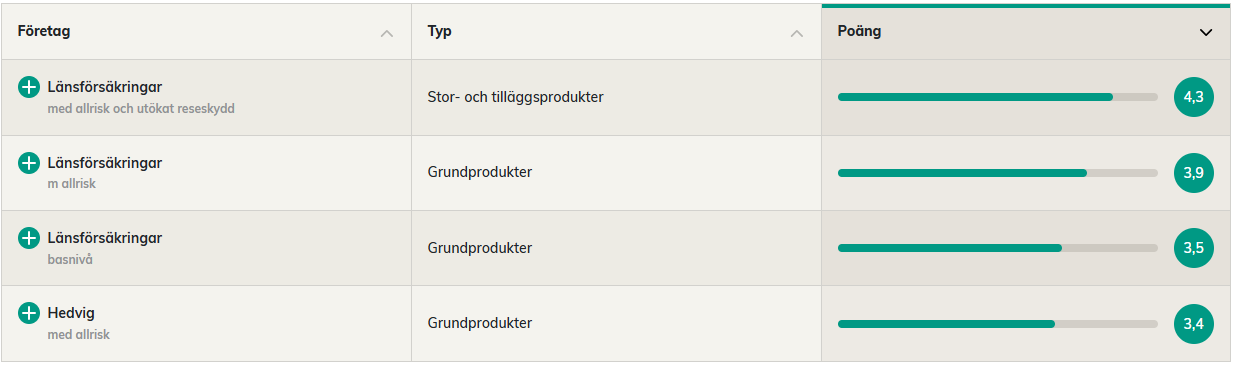Select the Företag column header
The image size is (1233, 365).
click(x=206, y=31)
